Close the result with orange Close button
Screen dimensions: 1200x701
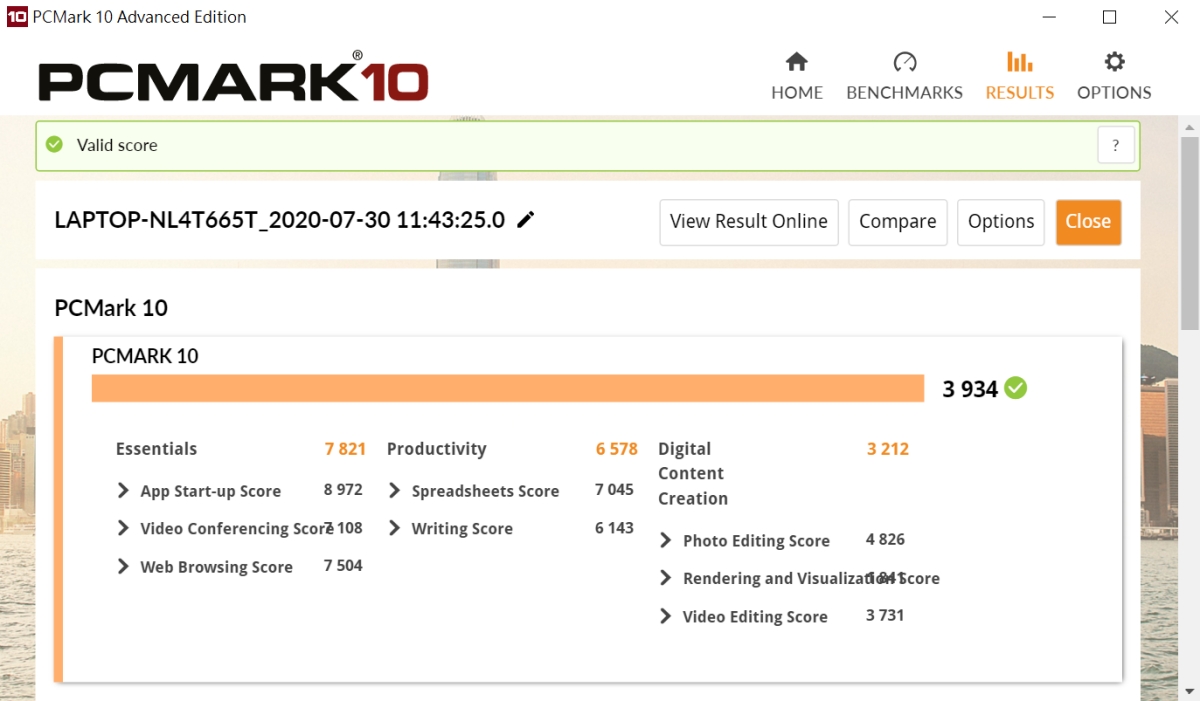[x=1088, y=222]
